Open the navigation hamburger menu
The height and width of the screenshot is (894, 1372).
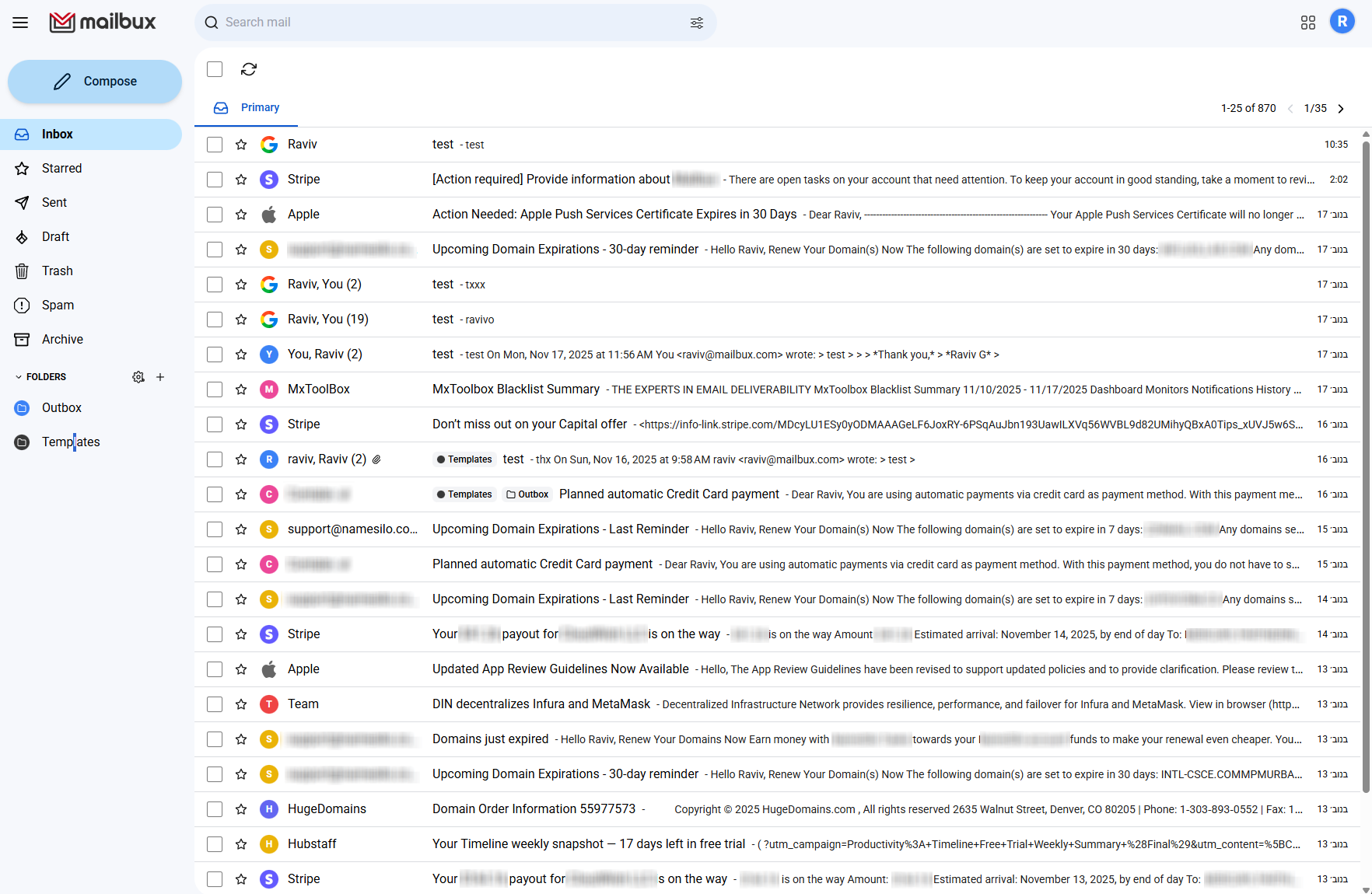pyautogui.click(x=19, y=22)
